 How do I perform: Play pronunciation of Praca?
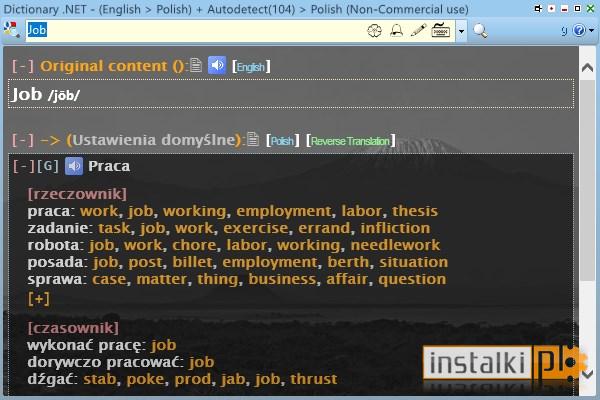click(74, 166)
